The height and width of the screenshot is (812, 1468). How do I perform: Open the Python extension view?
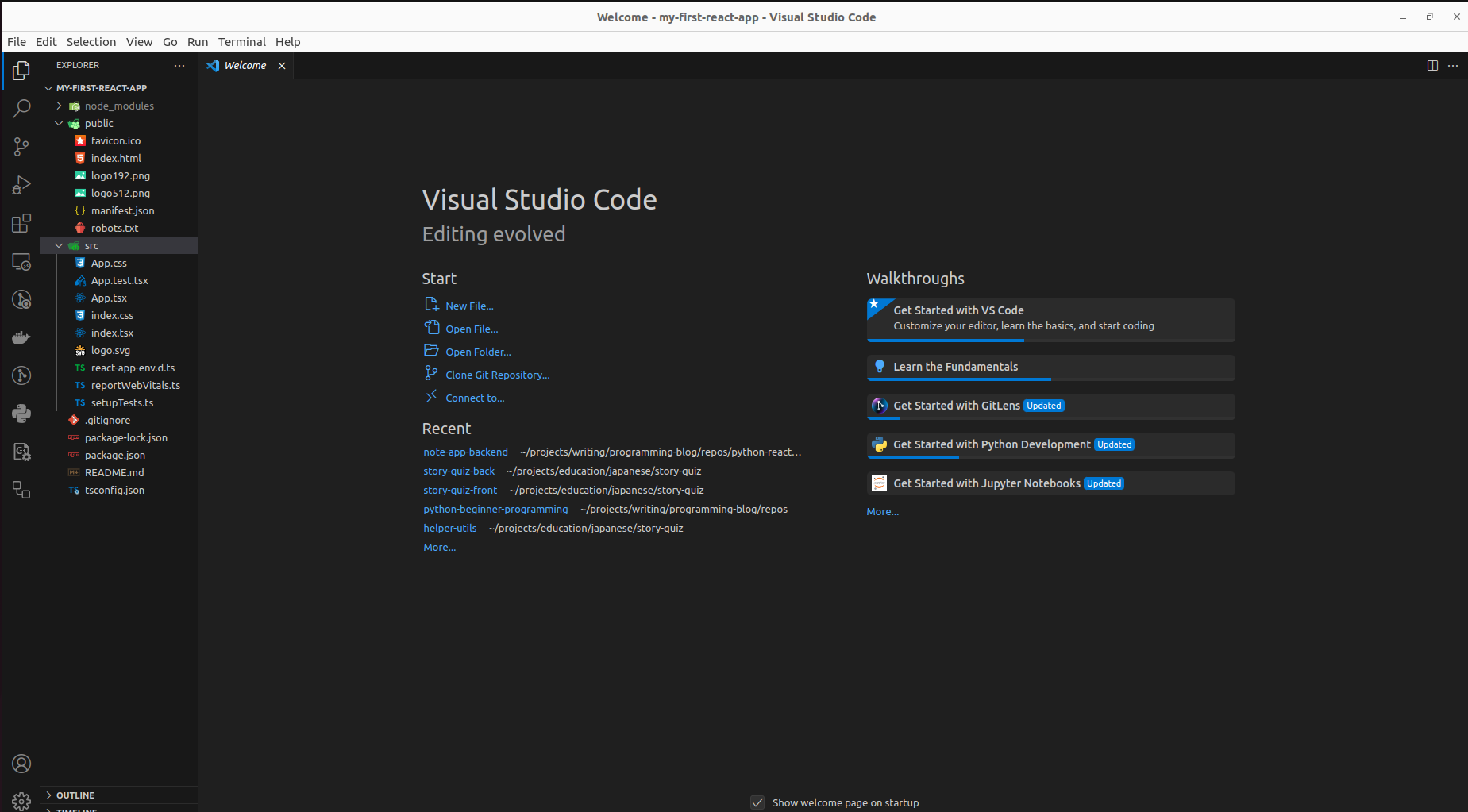(x=21, y=414)
